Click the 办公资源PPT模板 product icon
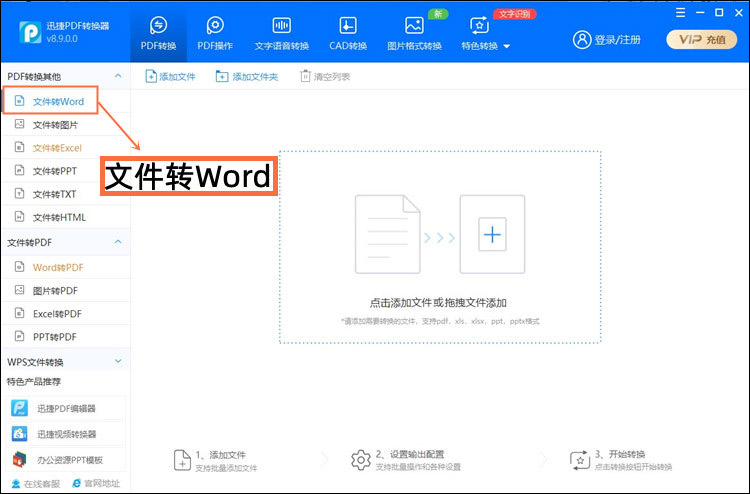Image resolution: width=750 pixels, height=494 pixels. point(20,460)
